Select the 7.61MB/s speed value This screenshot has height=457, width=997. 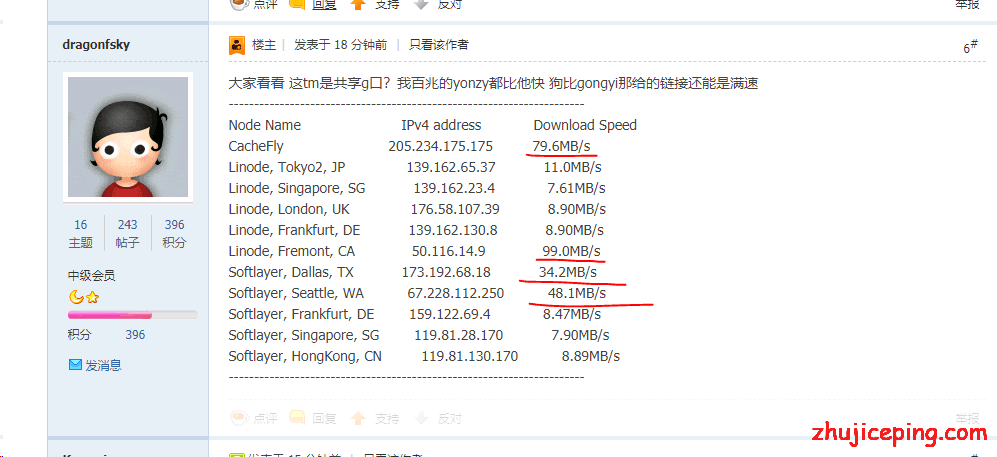pos(576,188)
